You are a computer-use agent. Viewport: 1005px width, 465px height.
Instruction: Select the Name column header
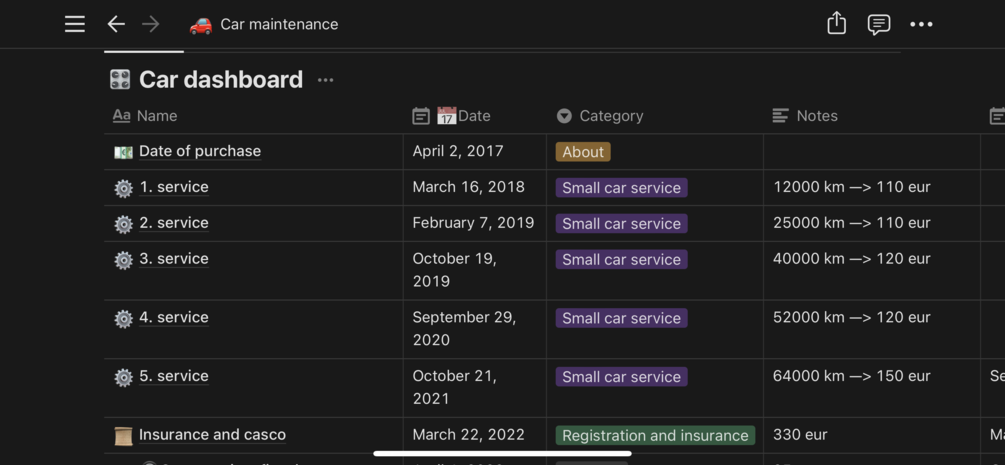point(156,116)
